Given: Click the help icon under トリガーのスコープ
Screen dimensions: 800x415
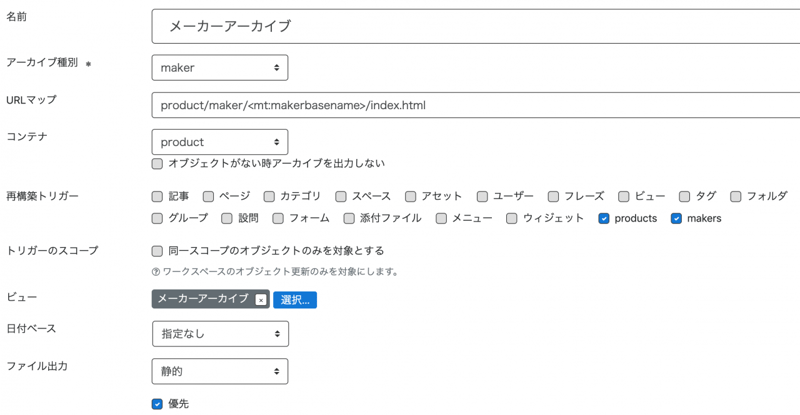Looking at the screenshot, I should pos(156,271).
